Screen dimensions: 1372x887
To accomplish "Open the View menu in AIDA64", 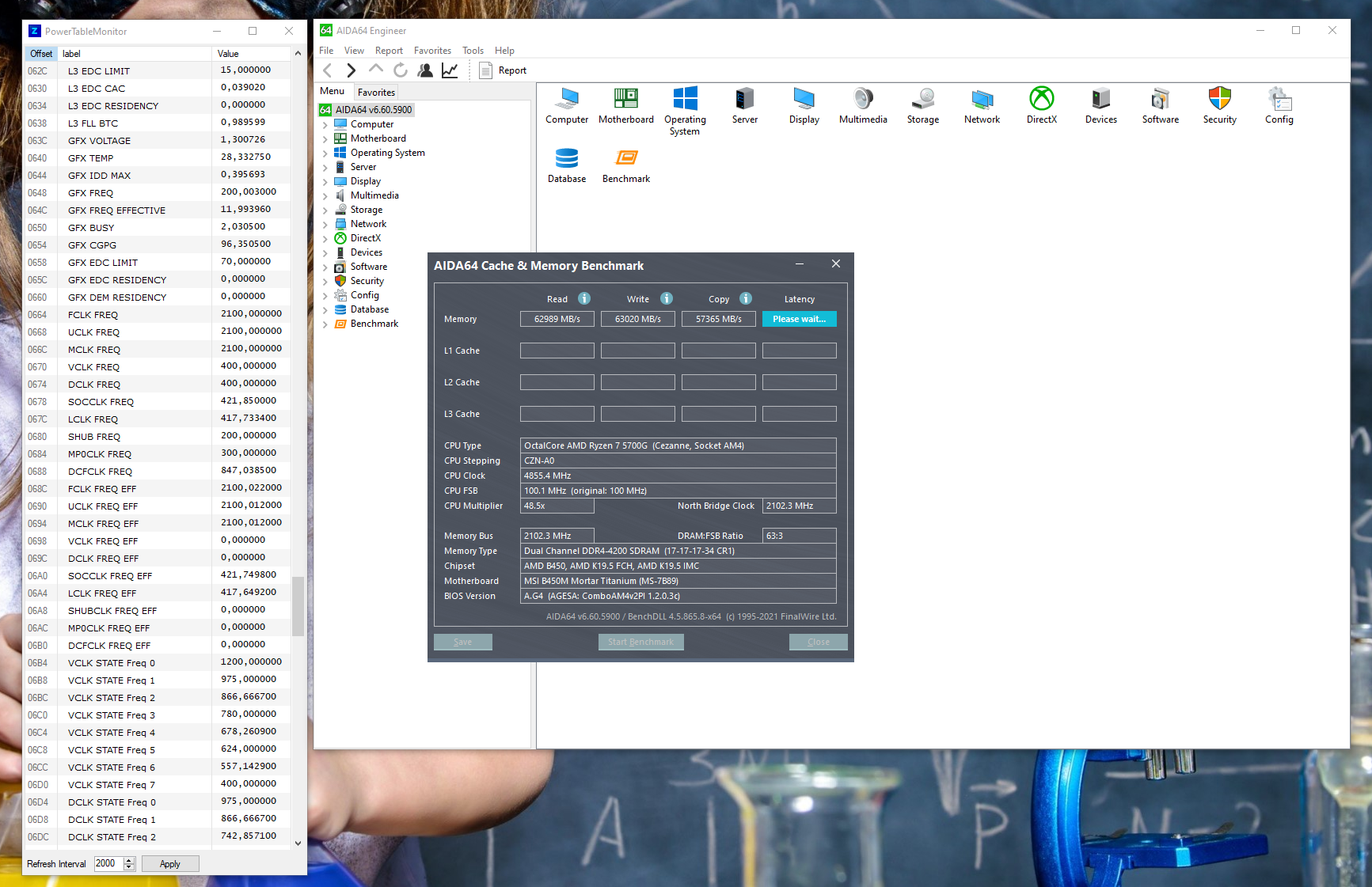I will [x=354, y=51].
